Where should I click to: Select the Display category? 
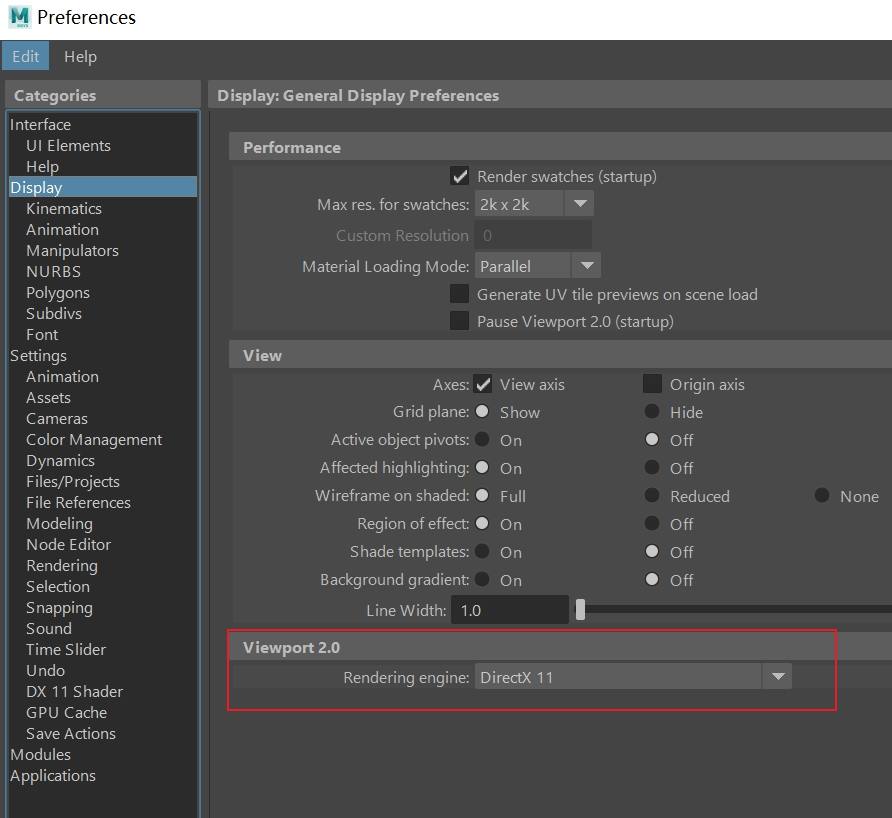tap(104, 187)
